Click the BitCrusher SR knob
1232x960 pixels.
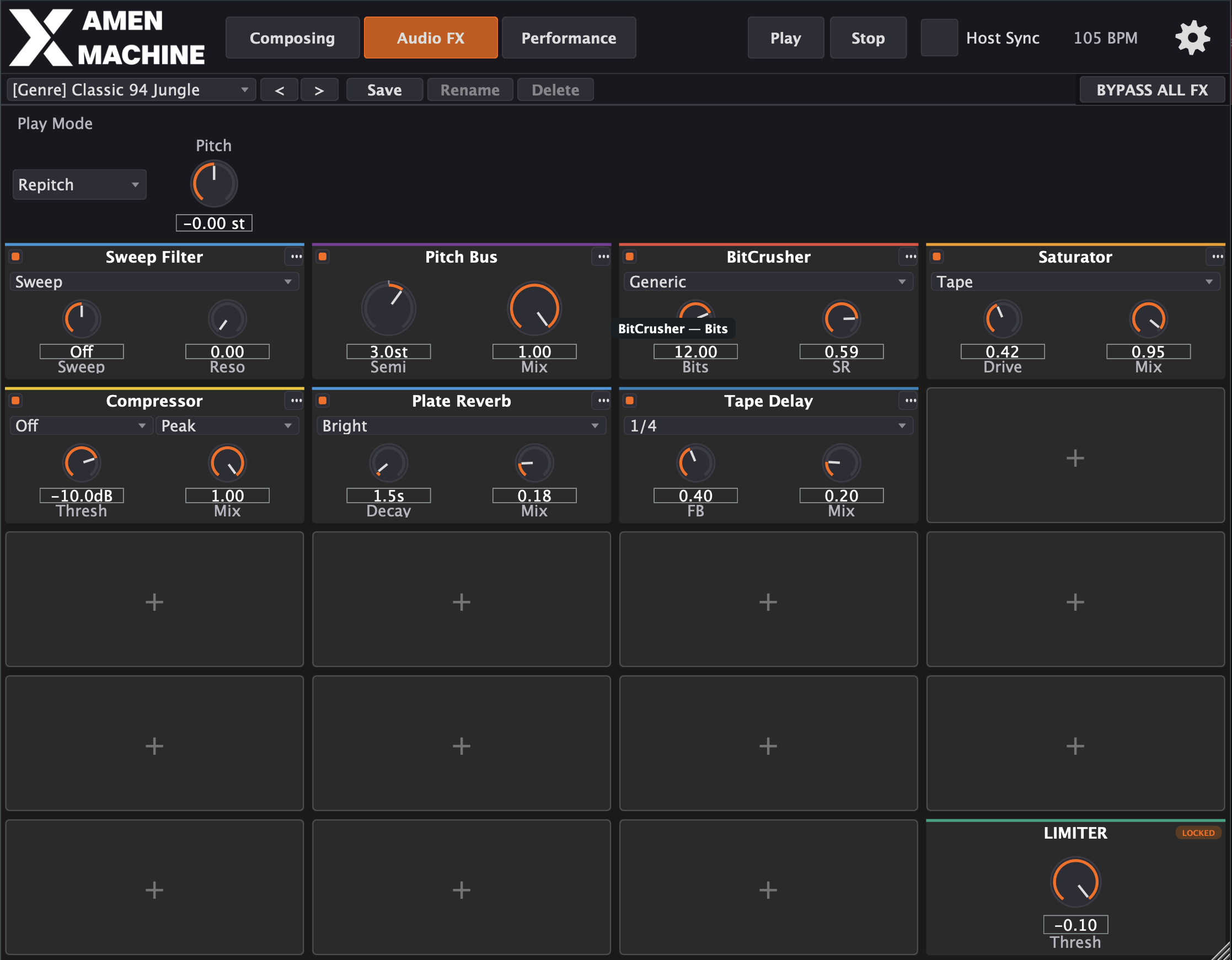pyautogui.click(x=841, y=319)
